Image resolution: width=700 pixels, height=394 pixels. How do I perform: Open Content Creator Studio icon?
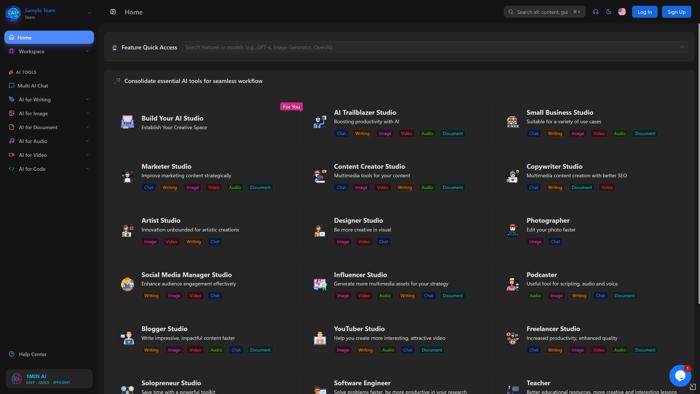pos(320,176)
